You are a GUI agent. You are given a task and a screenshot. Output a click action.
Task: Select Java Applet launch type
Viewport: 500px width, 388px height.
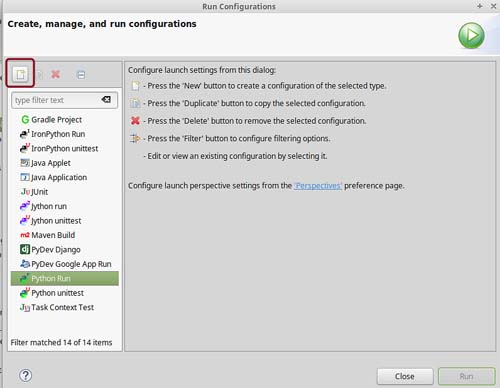point(64,163)
